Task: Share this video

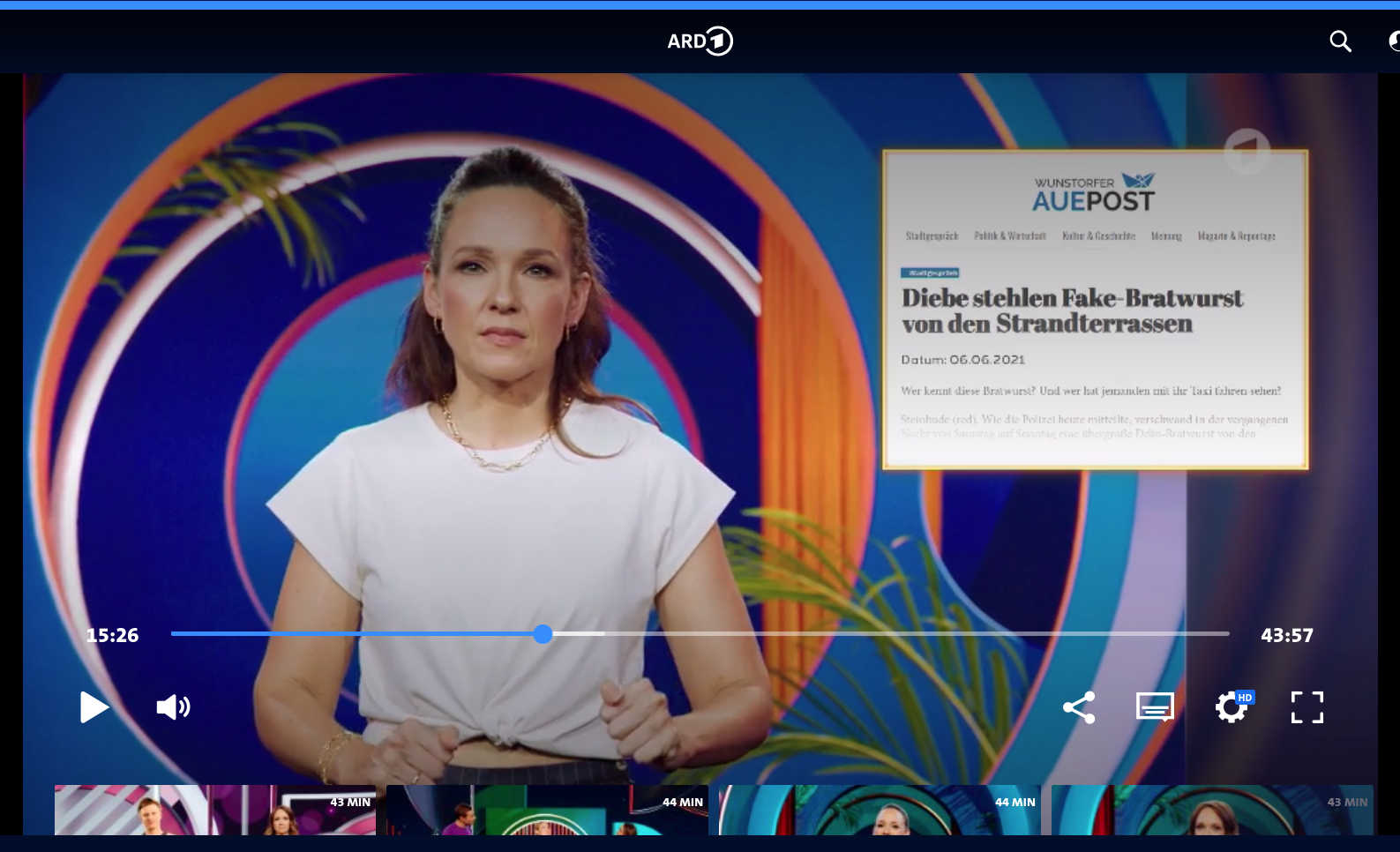Action: point(1079,707)
